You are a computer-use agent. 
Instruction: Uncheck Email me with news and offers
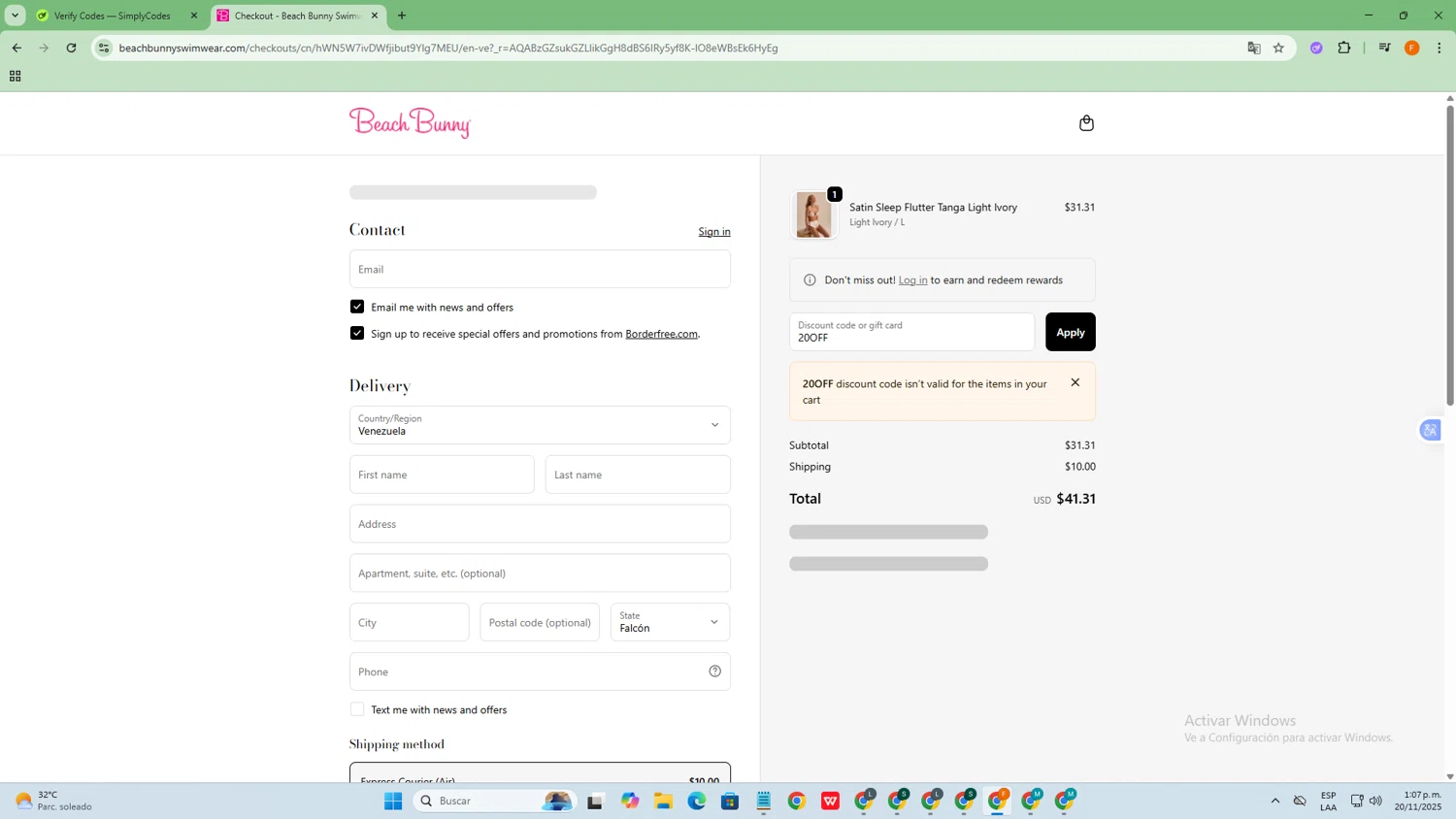coord(357,307)
